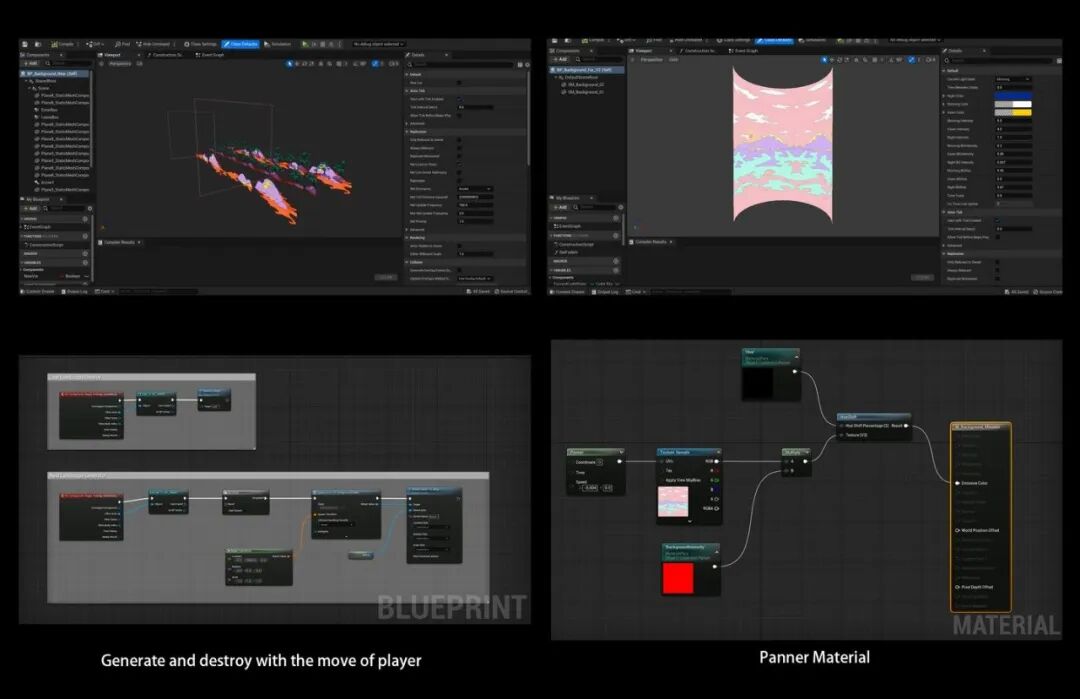Select the Viewport tab in the mountains window

coord(110,54)
